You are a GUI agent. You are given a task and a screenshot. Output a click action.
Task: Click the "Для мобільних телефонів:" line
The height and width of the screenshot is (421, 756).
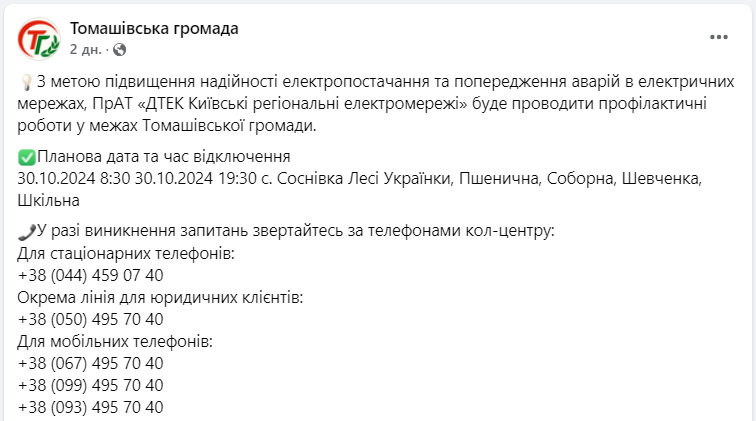[x=116, y=341]
